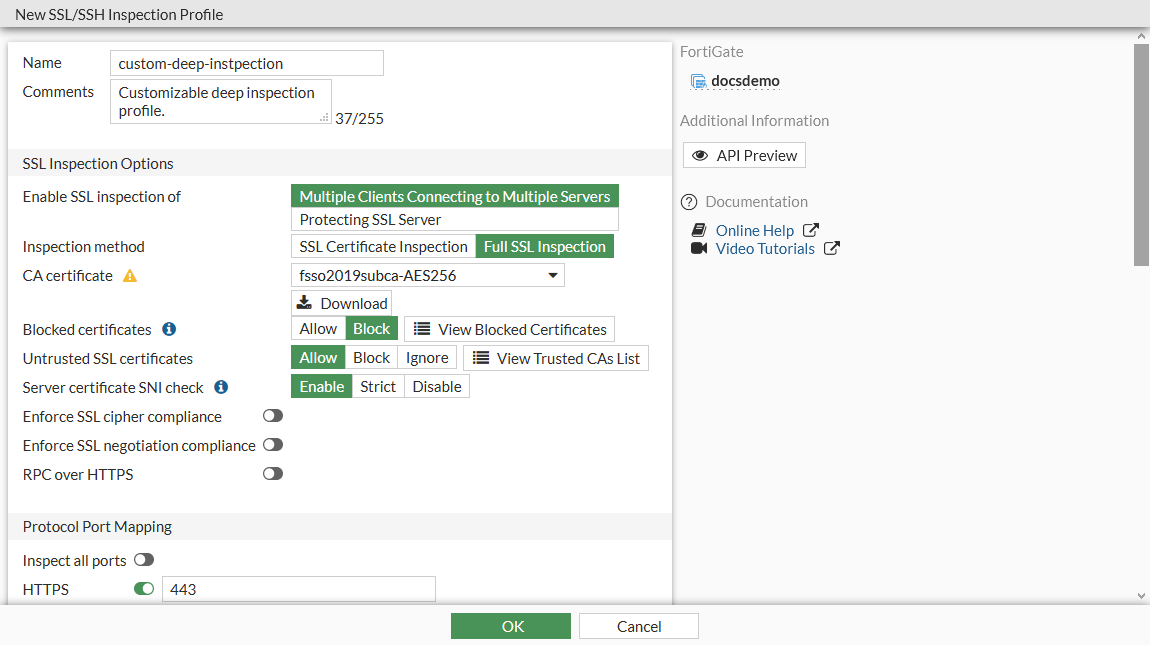Image resolution: width=1150 pixels, height=645 pixels.
Task: Disable the HTTPS protocol toggle
Action: tap(143, 589)
